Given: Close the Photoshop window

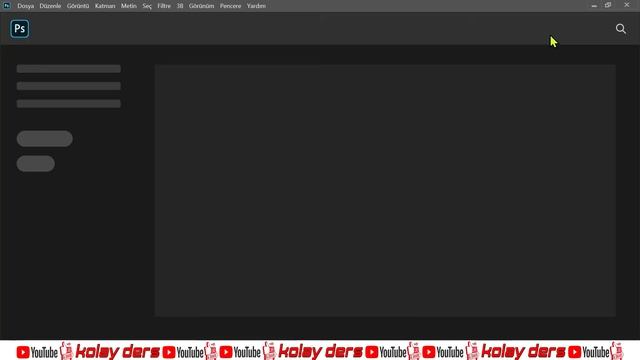Looking at the screenshot, I should [627, 5].
